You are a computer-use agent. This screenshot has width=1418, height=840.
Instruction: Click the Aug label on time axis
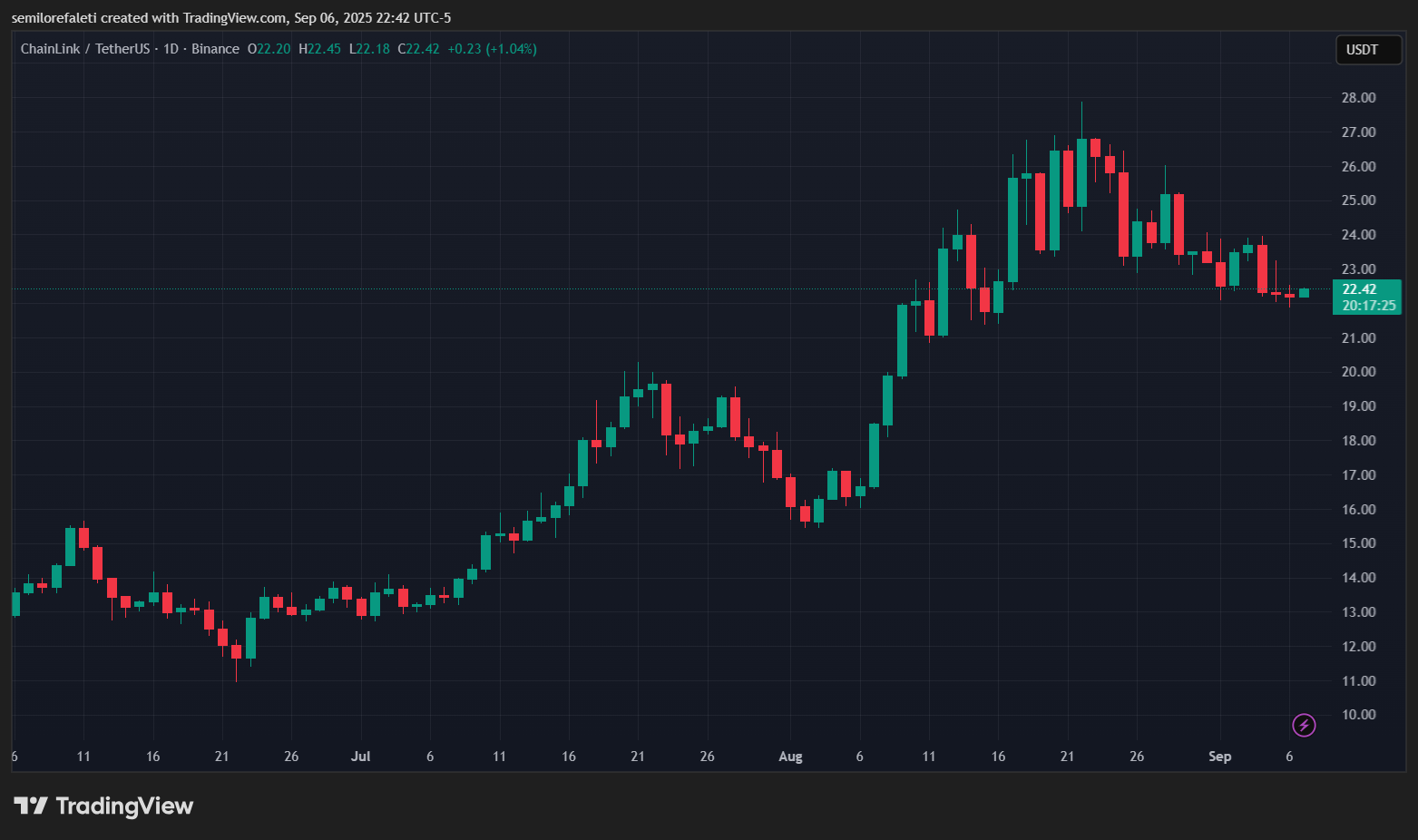click(790, 756)
